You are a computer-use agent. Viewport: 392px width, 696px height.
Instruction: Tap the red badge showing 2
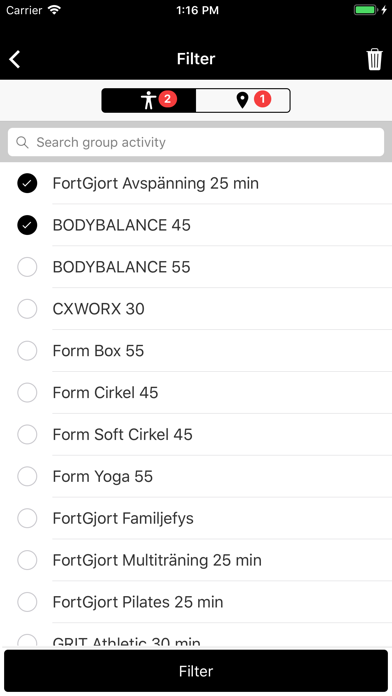(x=167, y=99)
